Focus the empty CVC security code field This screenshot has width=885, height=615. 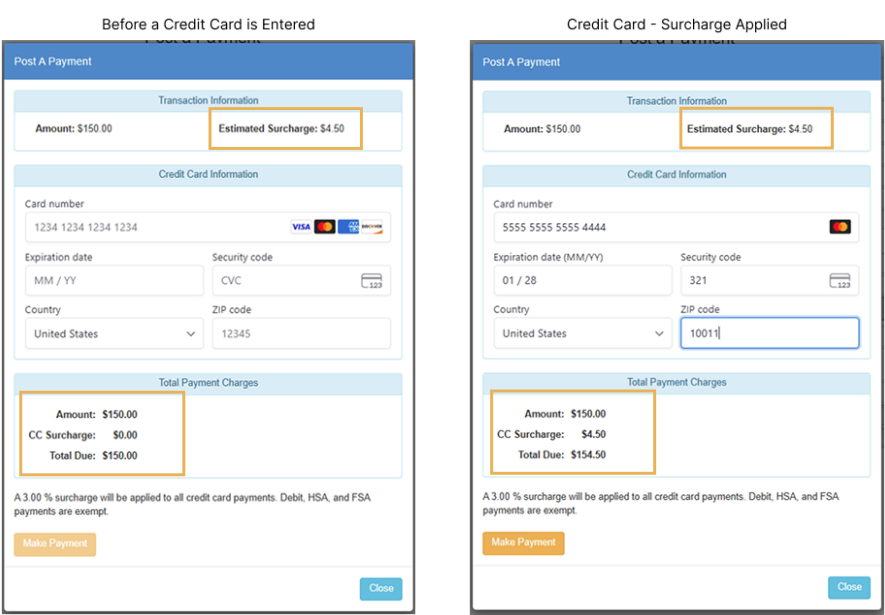(301, 280)
